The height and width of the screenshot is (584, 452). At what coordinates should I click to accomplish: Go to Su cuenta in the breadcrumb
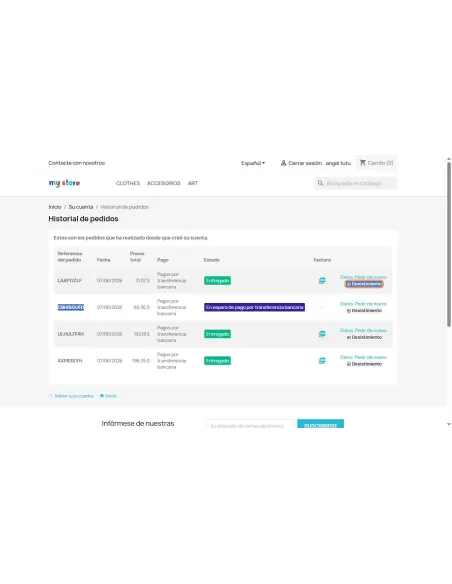81,207
